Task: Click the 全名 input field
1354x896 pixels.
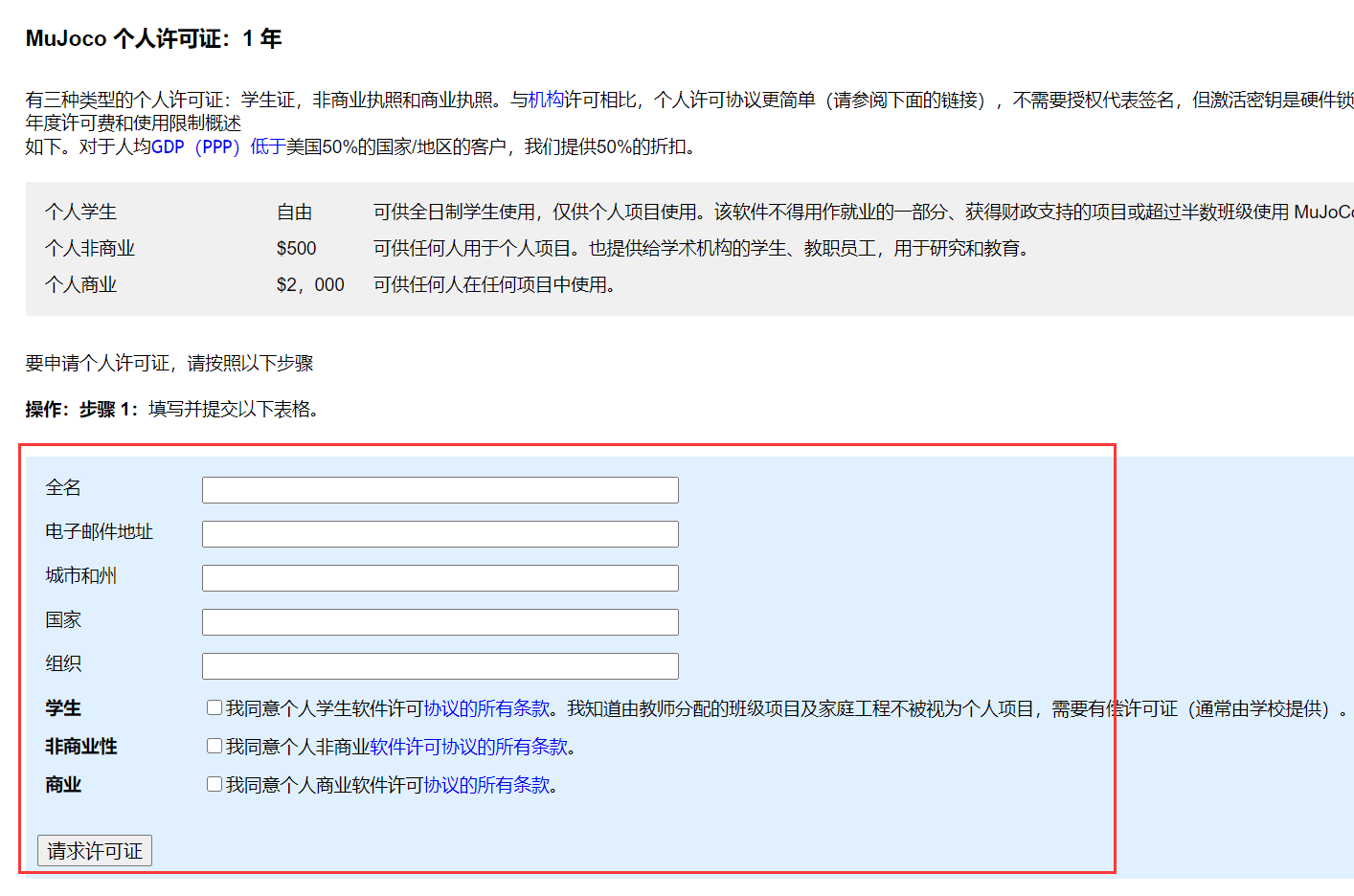Action: [440, 490]
